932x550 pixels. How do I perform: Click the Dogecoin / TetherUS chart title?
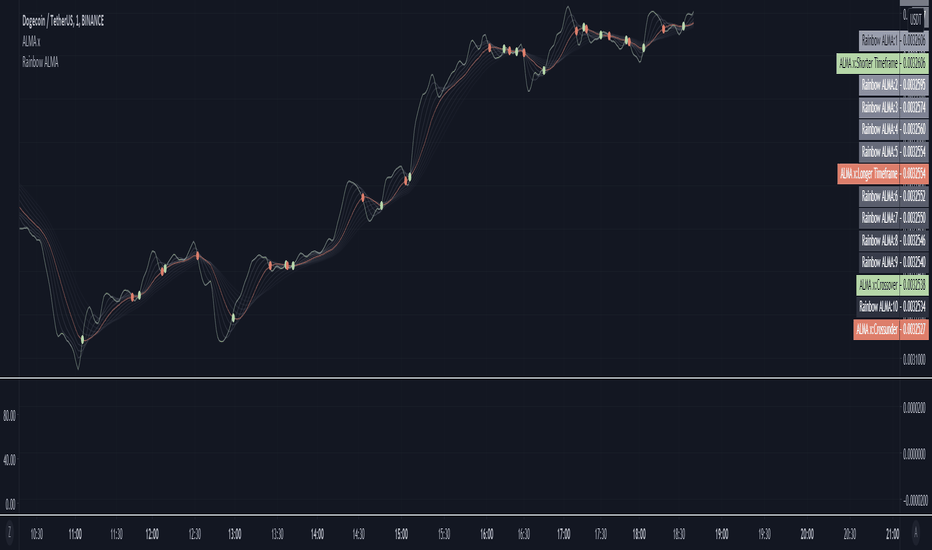63,21
